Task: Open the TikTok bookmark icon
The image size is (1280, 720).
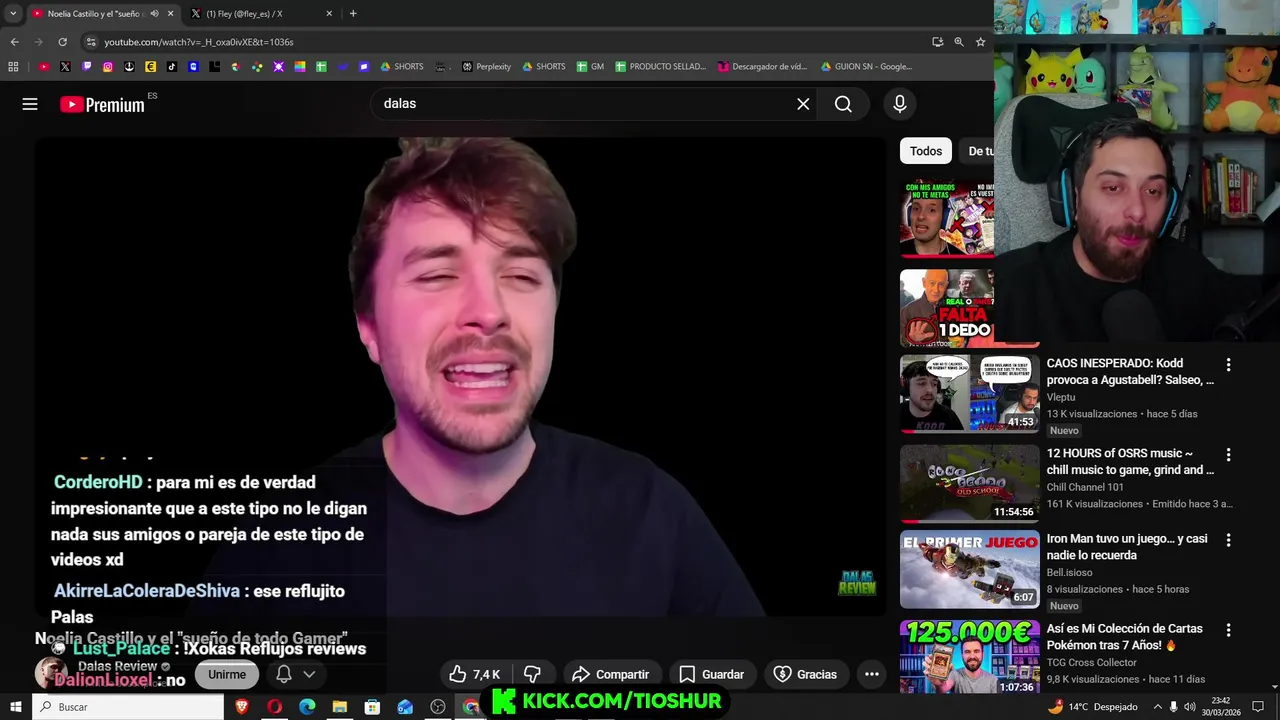Action: [172, 67]
